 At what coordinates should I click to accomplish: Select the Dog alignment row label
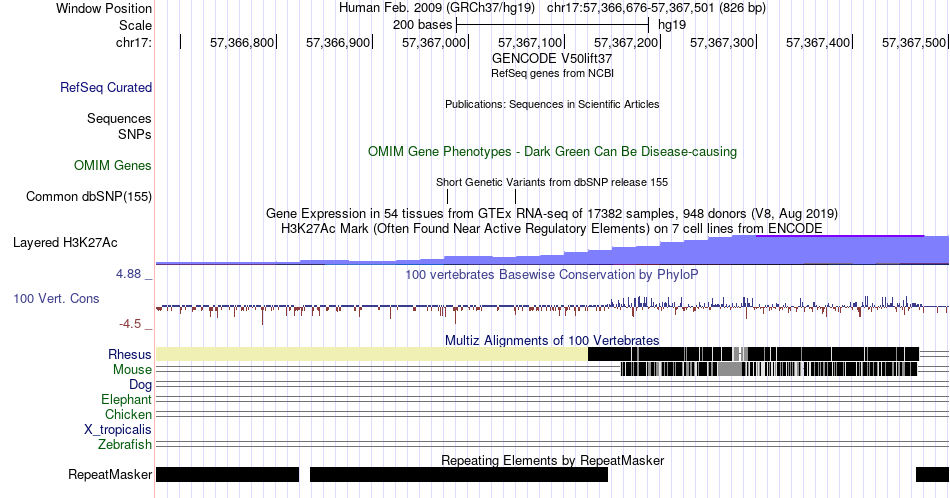pyautogui.click(x=140, y=385)
